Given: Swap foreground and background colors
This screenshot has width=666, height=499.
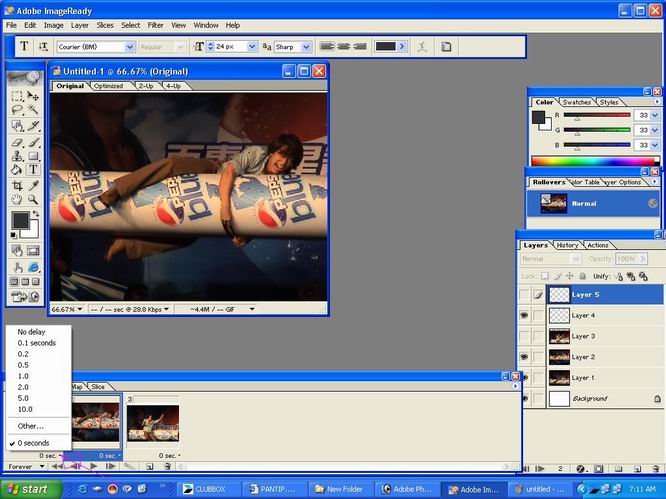Looking at the screenshot, I should (36, 214).
